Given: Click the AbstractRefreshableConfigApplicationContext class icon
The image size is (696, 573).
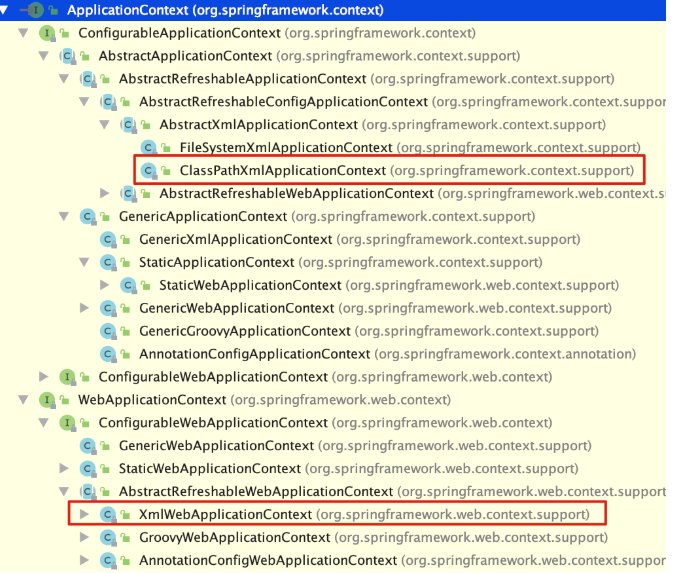Looking at the screenshot, I should click(108, 102).
